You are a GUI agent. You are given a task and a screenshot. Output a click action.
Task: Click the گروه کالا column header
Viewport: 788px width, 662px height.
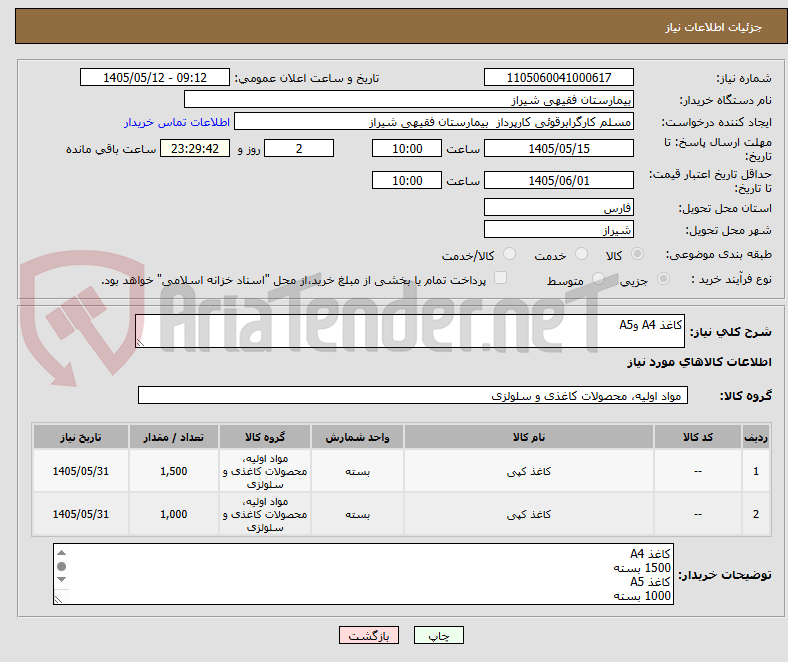click(265, 436)
